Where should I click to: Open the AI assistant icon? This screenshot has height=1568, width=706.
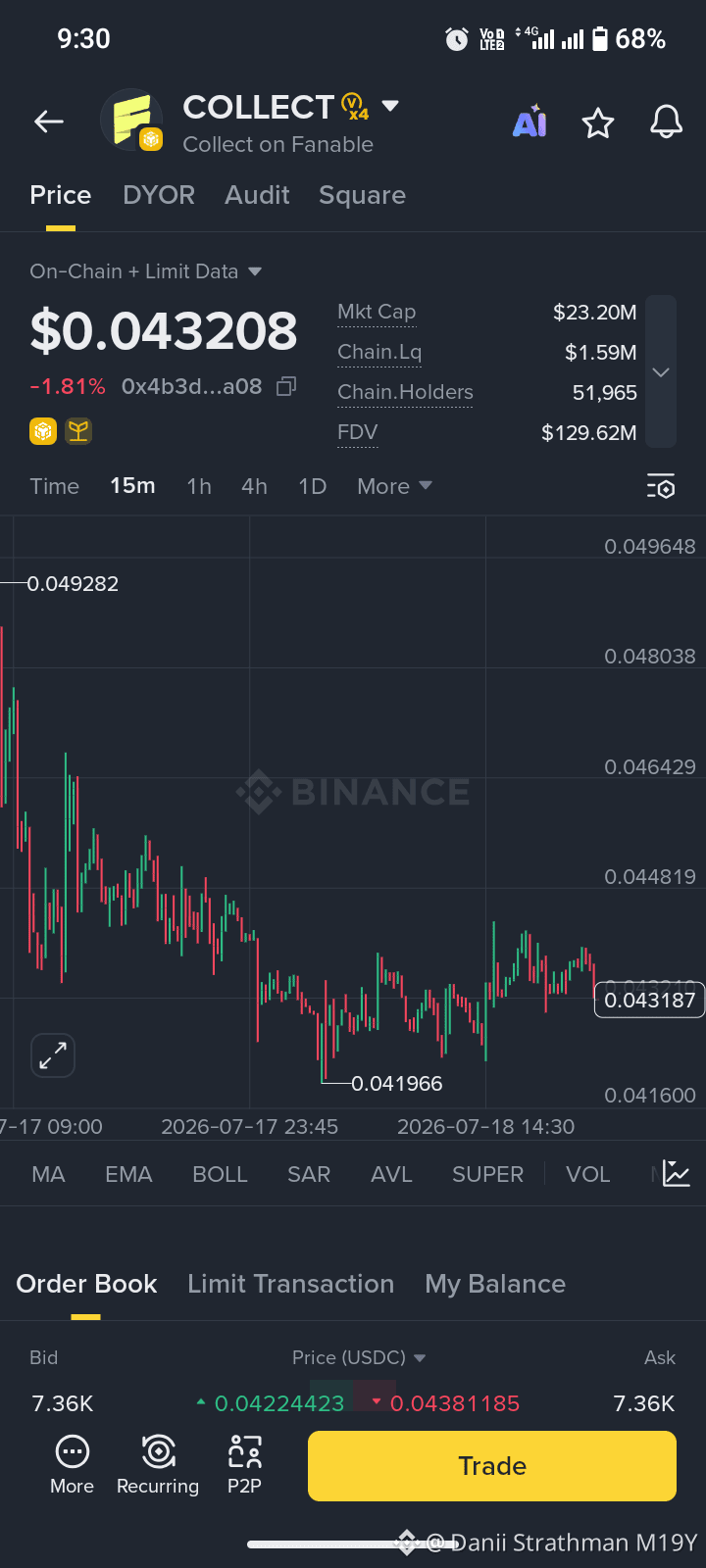click(x=529, y=122)
